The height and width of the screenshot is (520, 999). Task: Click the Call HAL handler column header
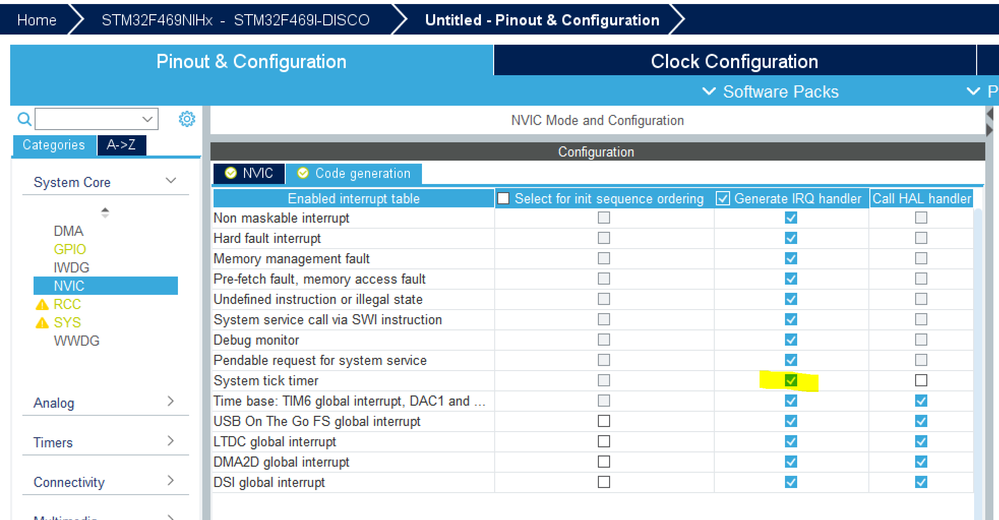point(921,198)
